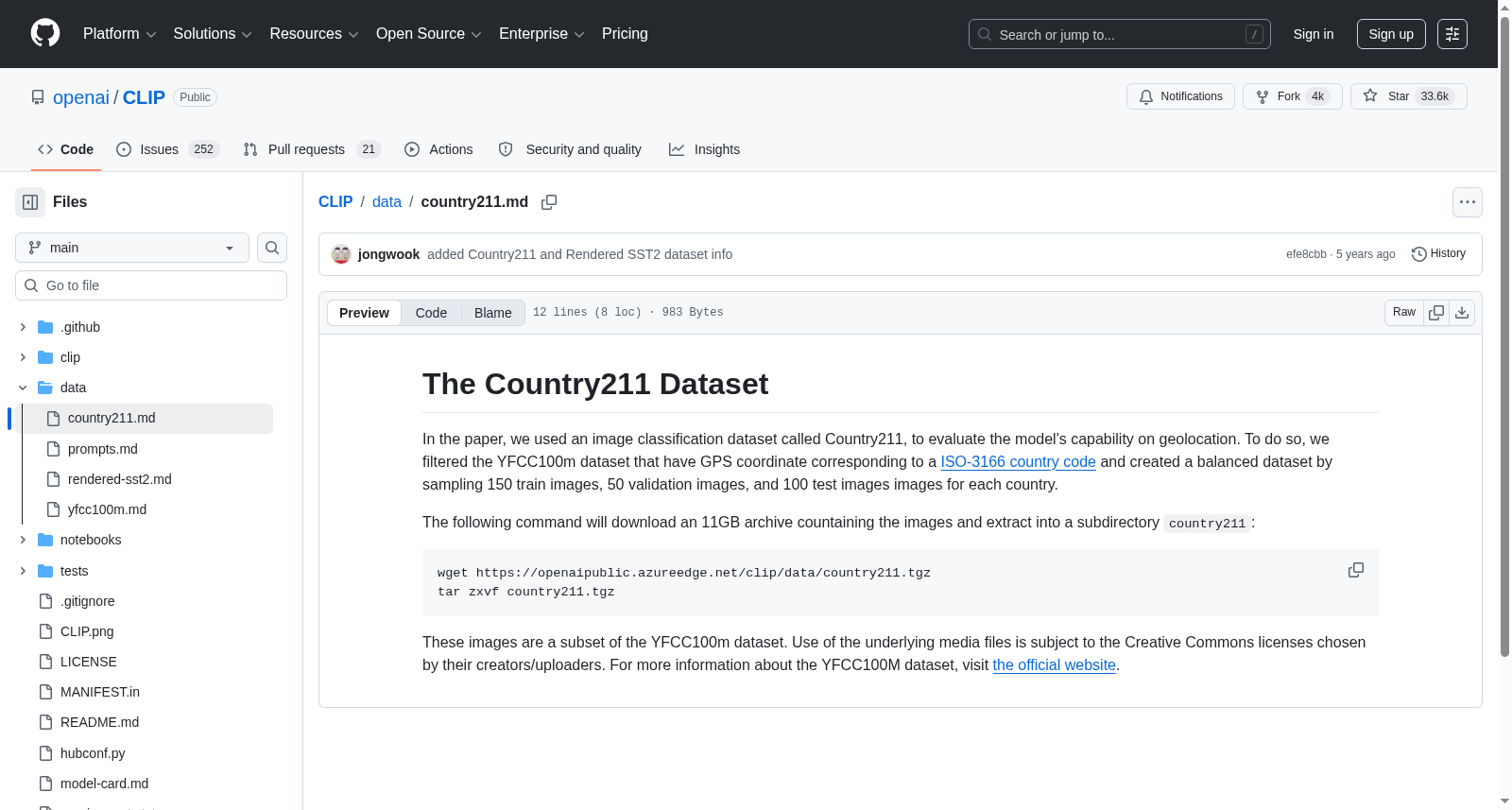Switch to Code view of file
The width and height of the screenshot is (1512, 810).
tap(431, 313)
